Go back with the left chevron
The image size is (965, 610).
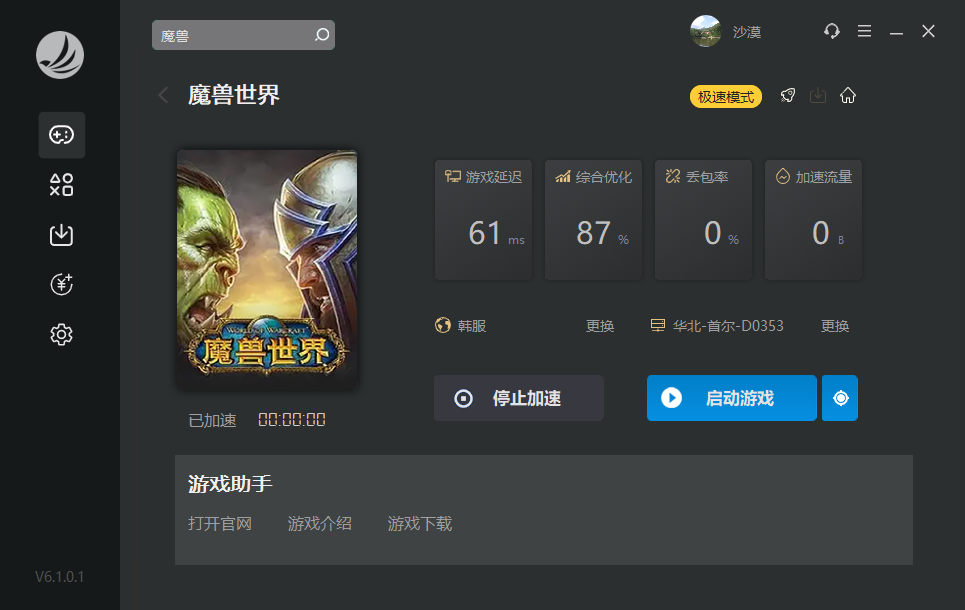coord(163,95)
